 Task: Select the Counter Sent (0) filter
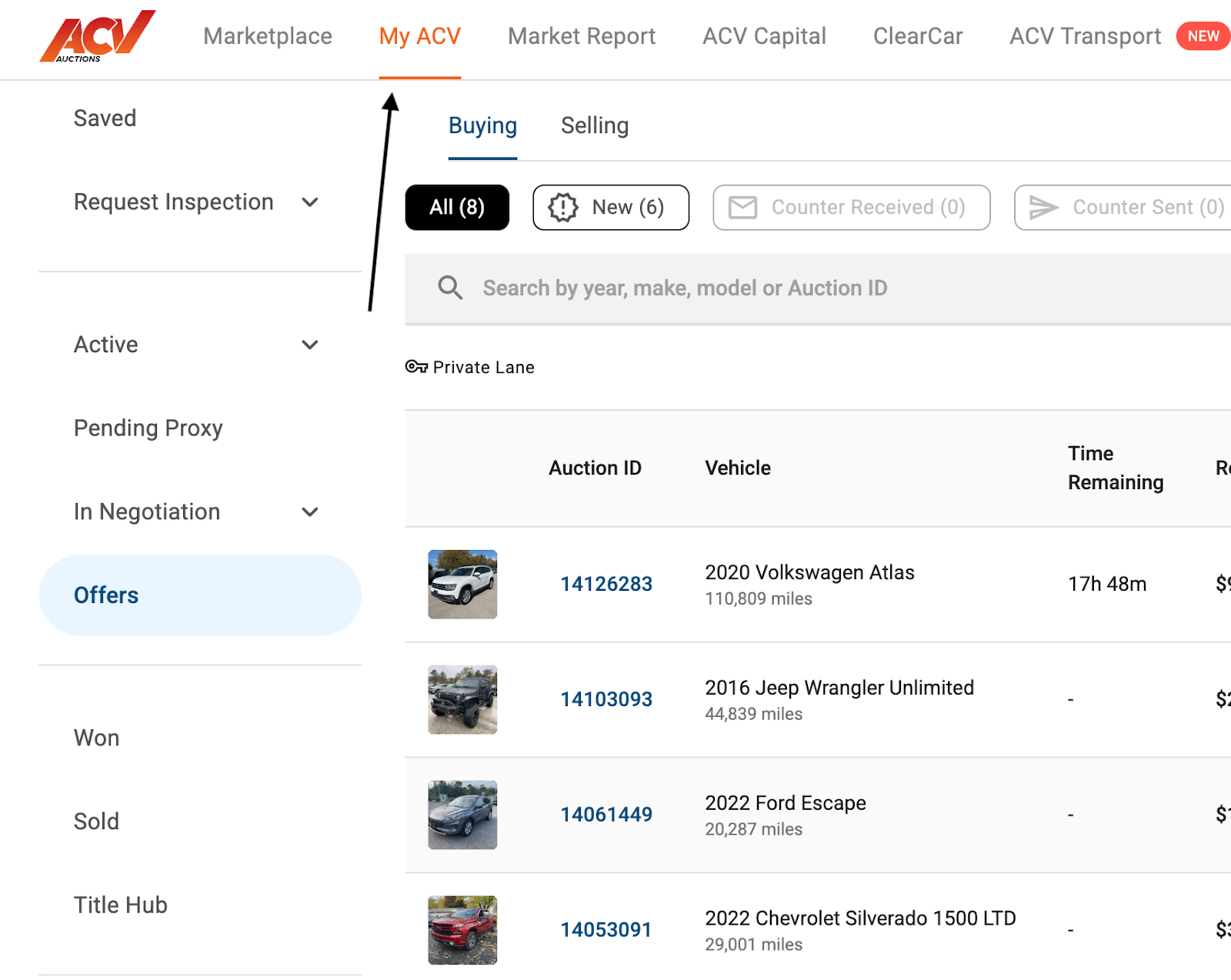1123,207
